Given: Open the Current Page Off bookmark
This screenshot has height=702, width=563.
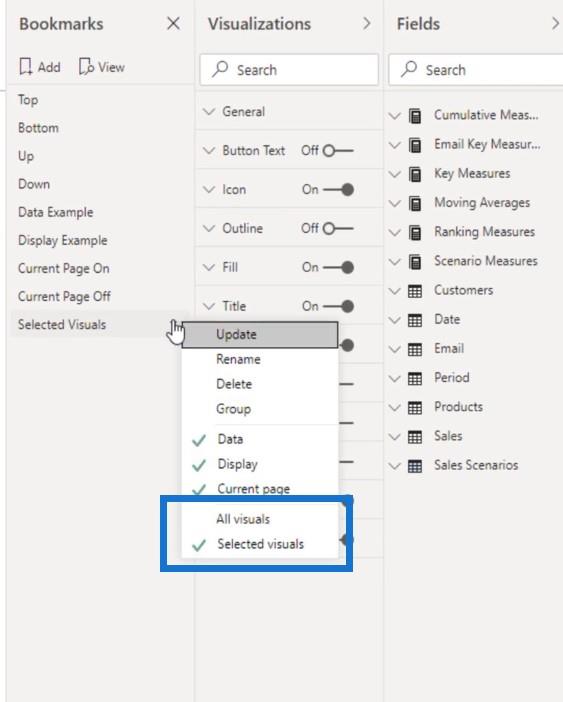Looking at the screenshot, I should [64, 296].
